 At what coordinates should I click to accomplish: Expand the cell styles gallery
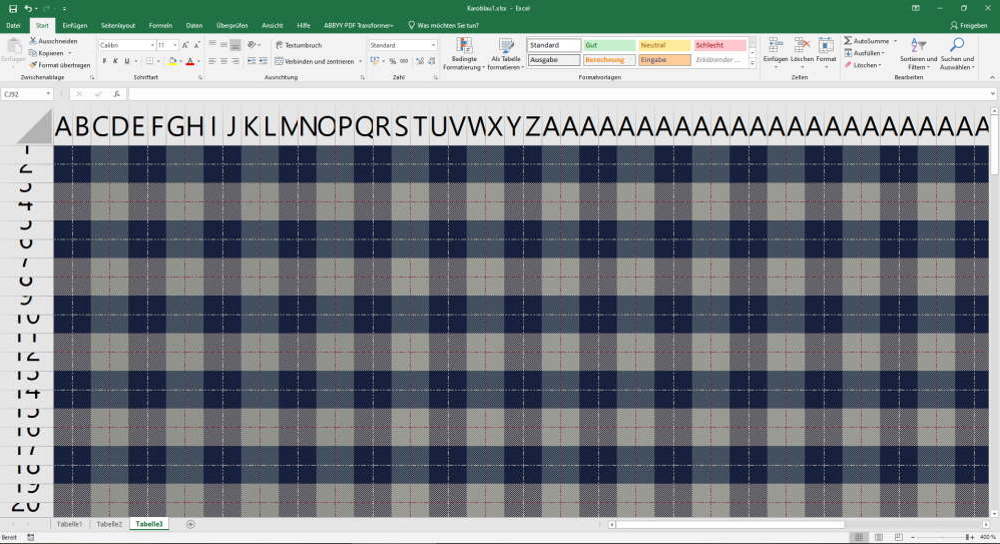753,63
